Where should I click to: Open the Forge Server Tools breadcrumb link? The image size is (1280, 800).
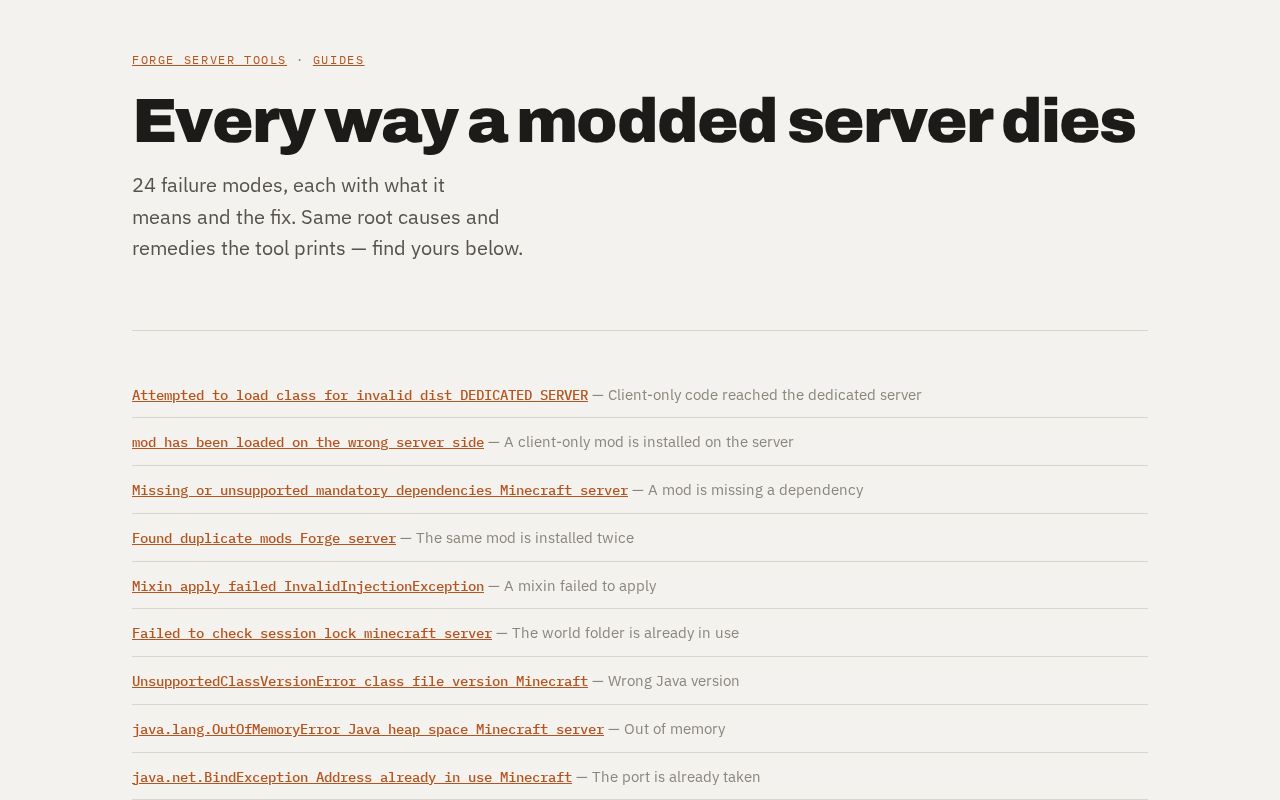[209, 60]
